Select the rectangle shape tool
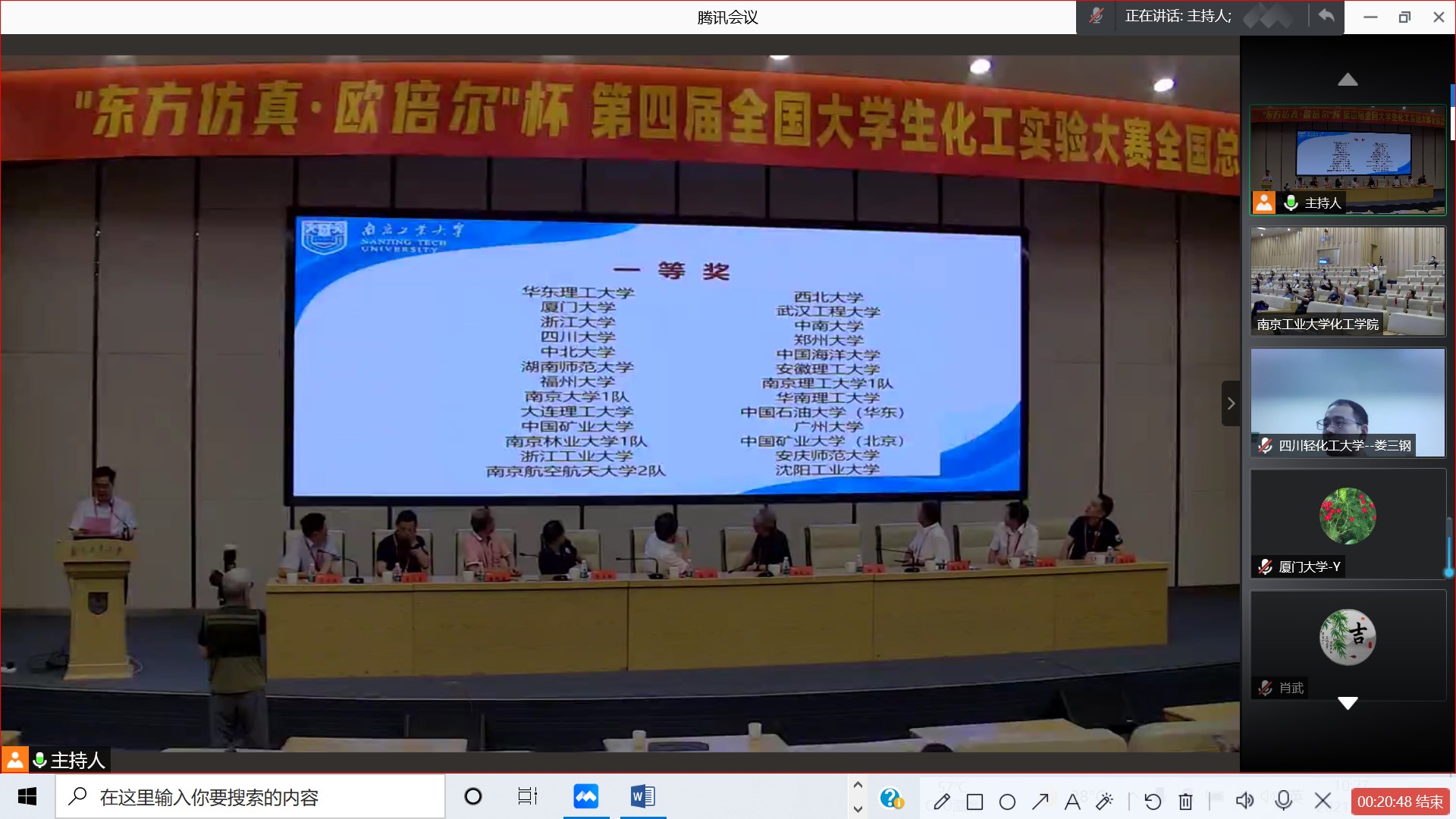 pyautogui.click(x=975, y=802)
